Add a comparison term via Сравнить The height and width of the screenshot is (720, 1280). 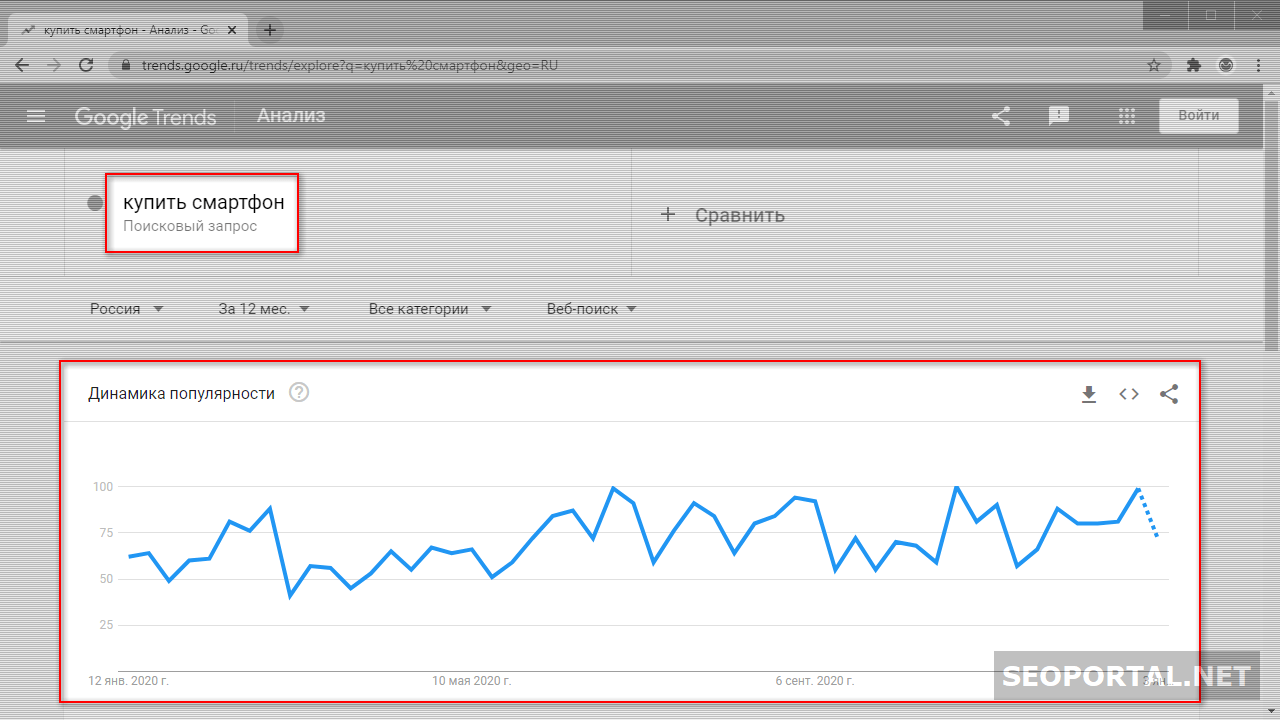(x=723, y=215)
